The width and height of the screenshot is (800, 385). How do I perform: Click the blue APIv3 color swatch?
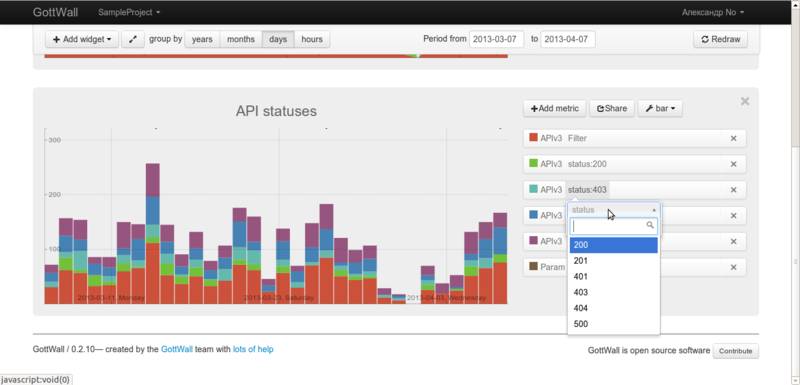[534, 215]
